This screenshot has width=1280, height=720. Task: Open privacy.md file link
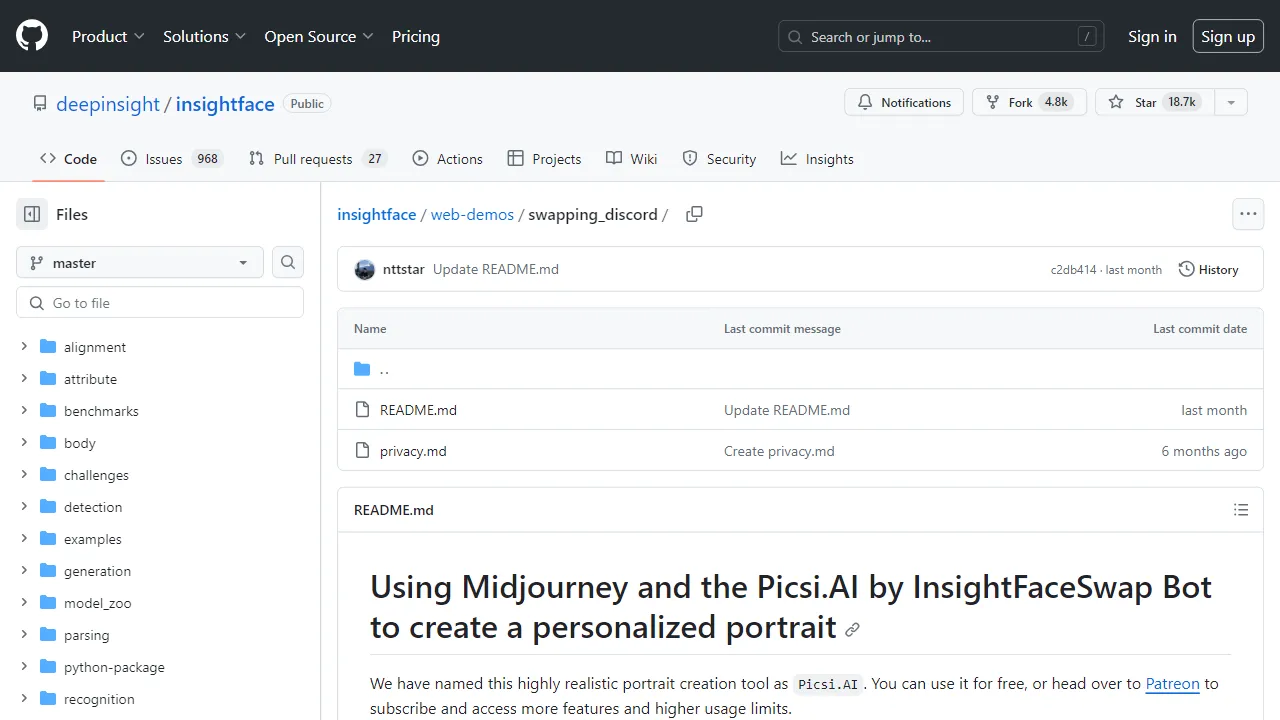pos(413,451)
